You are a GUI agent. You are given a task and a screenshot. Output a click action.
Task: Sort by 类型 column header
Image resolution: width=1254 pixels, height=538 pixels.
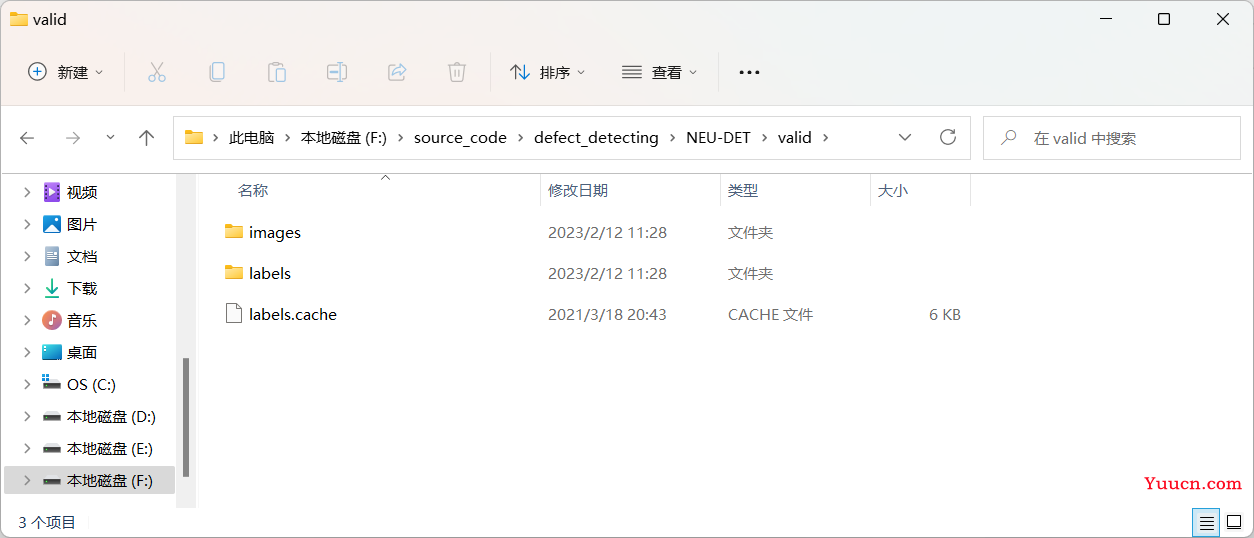743,190
